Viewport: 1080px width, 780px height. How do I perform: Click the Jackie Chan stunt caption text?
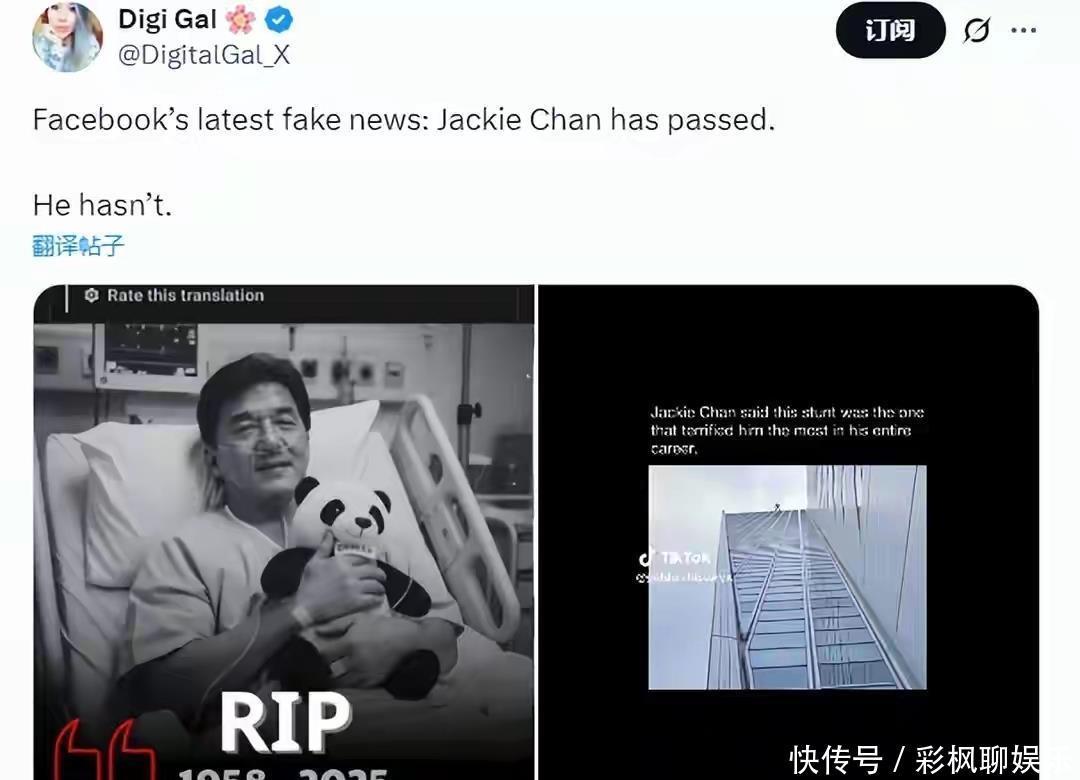click(x=787, y=430)
